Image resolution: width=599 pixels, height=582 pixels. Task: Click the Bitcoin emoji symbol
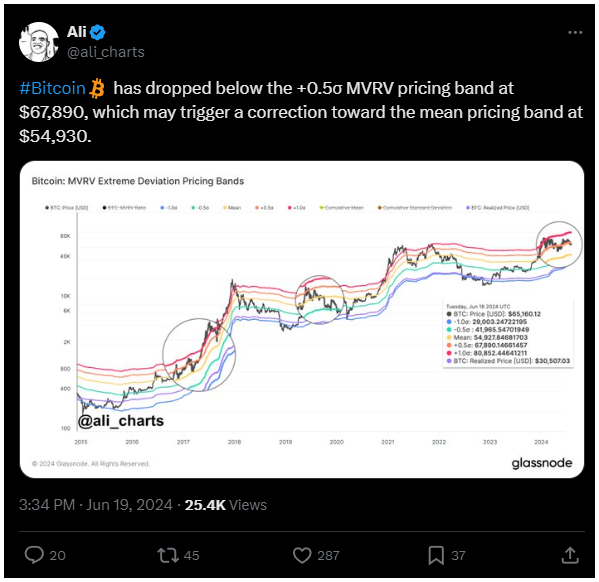97,88
